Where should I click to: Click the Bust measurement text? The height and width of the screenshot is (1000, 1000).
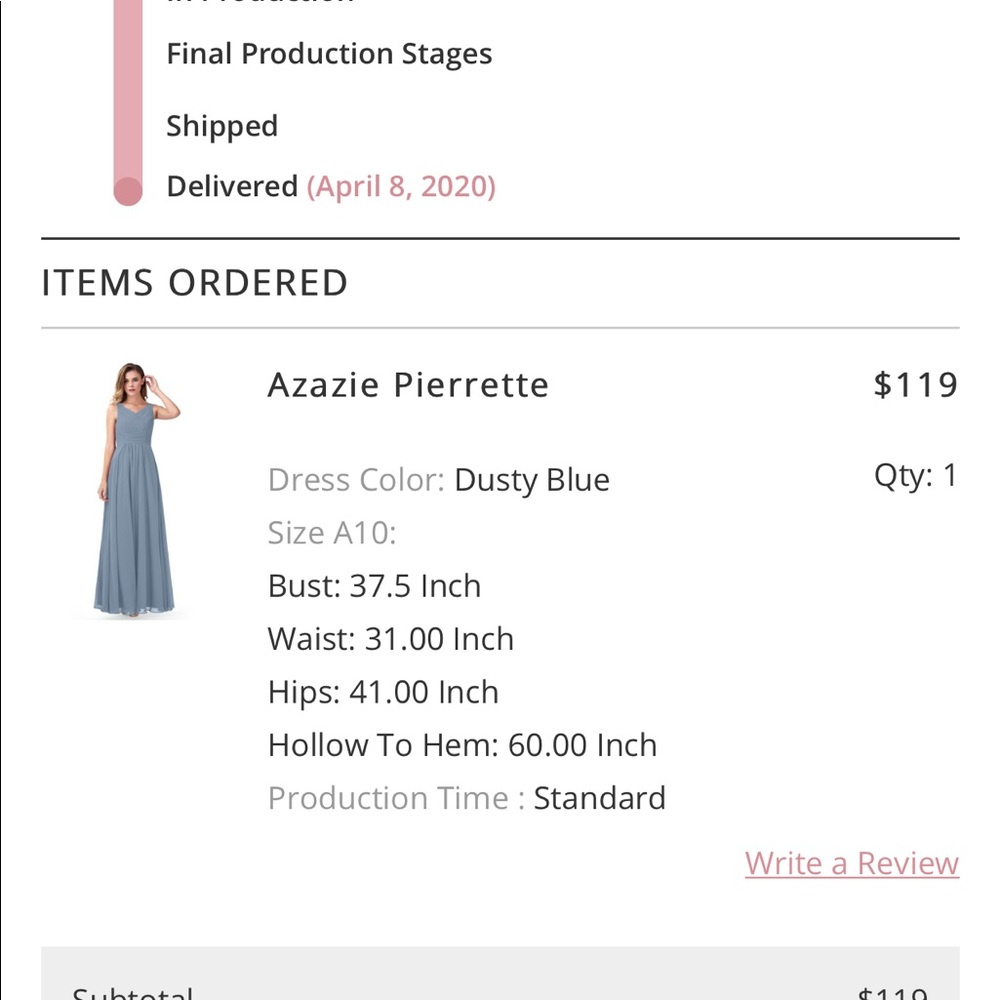[374, 585]
